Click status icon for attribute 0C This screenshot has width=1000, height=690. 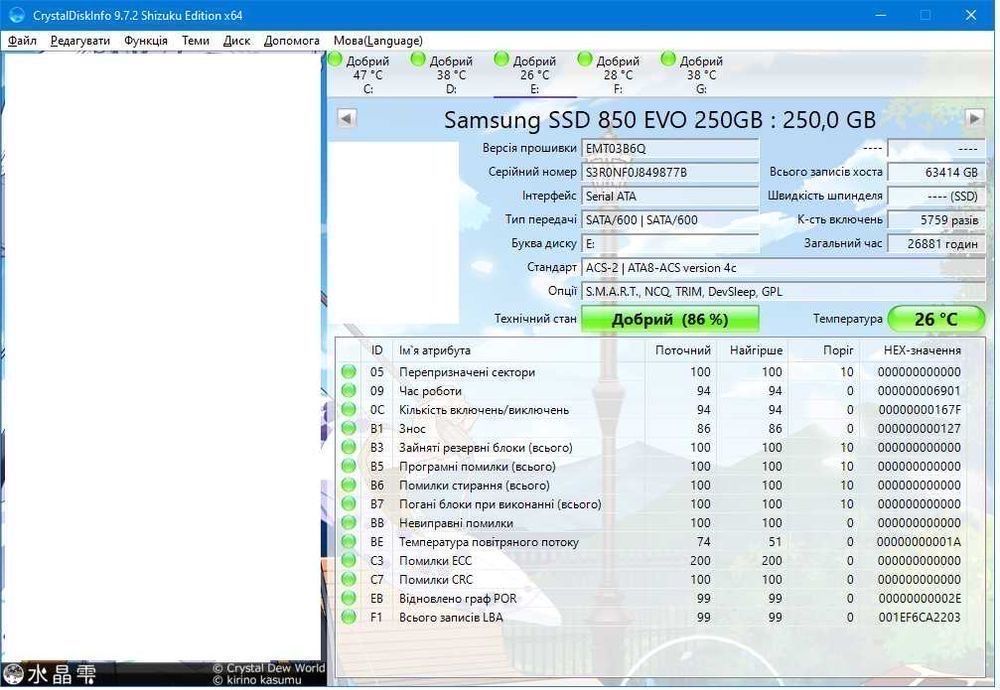tap(348, 409)
